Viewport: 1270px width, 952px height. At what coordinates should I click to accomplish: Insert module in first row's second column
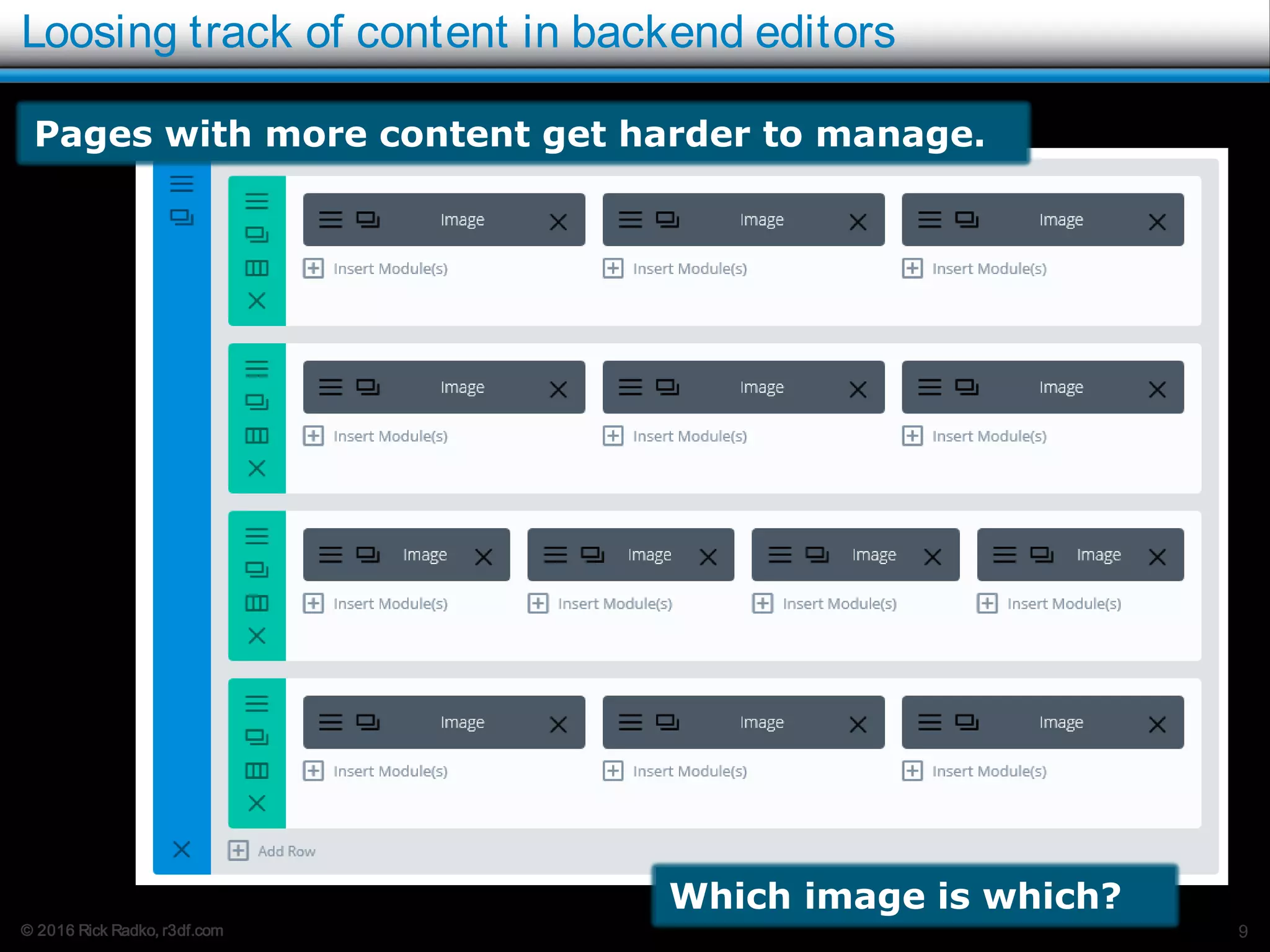675,268
